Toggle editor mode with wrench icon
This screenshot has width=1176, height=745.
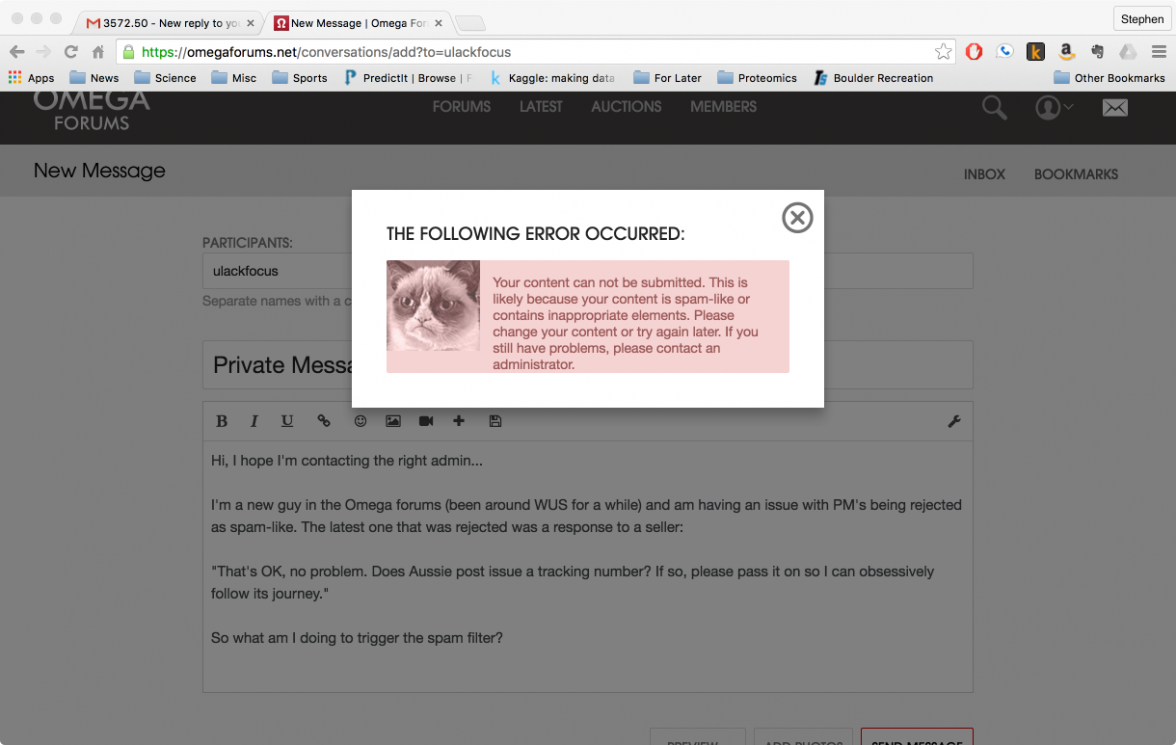(954, 421)
